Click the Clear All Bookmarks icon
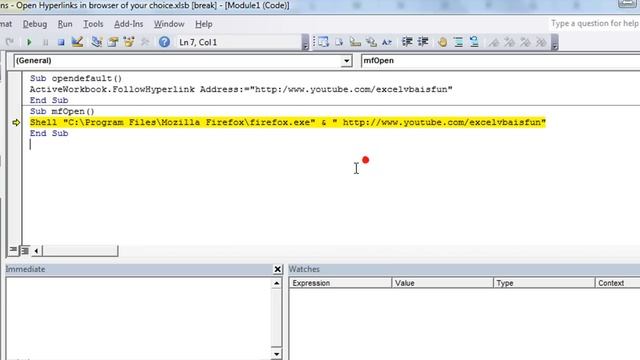Viewport: 640px width, 360px height. pyautogui.click(x=541, y=42)
